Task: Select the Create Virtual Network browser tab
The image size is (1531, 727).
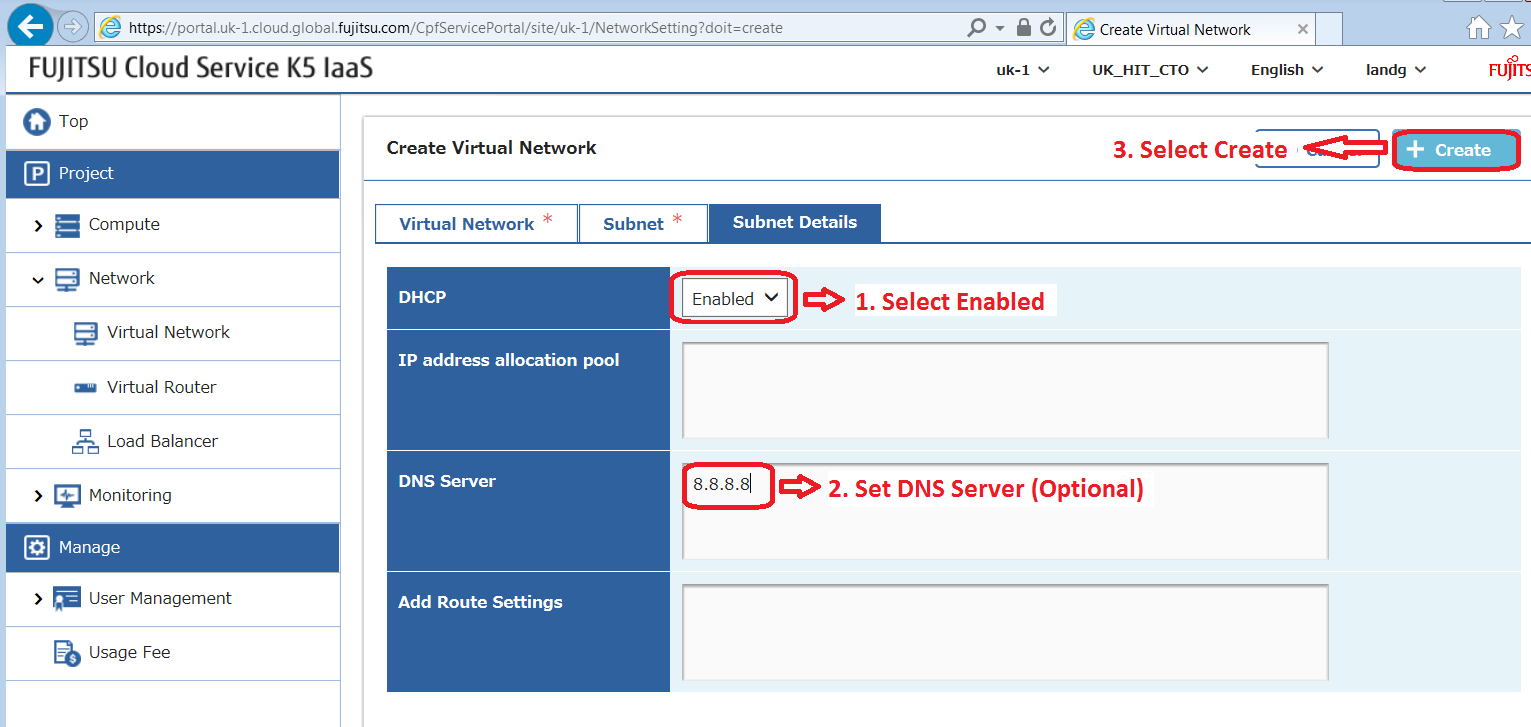Action: [1190, 29]
